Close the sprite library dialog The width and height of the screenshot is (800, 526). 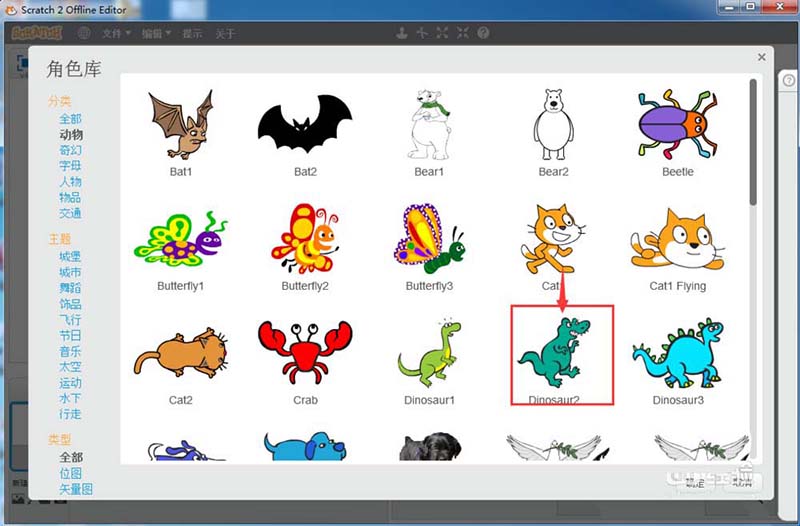point(762,58)
